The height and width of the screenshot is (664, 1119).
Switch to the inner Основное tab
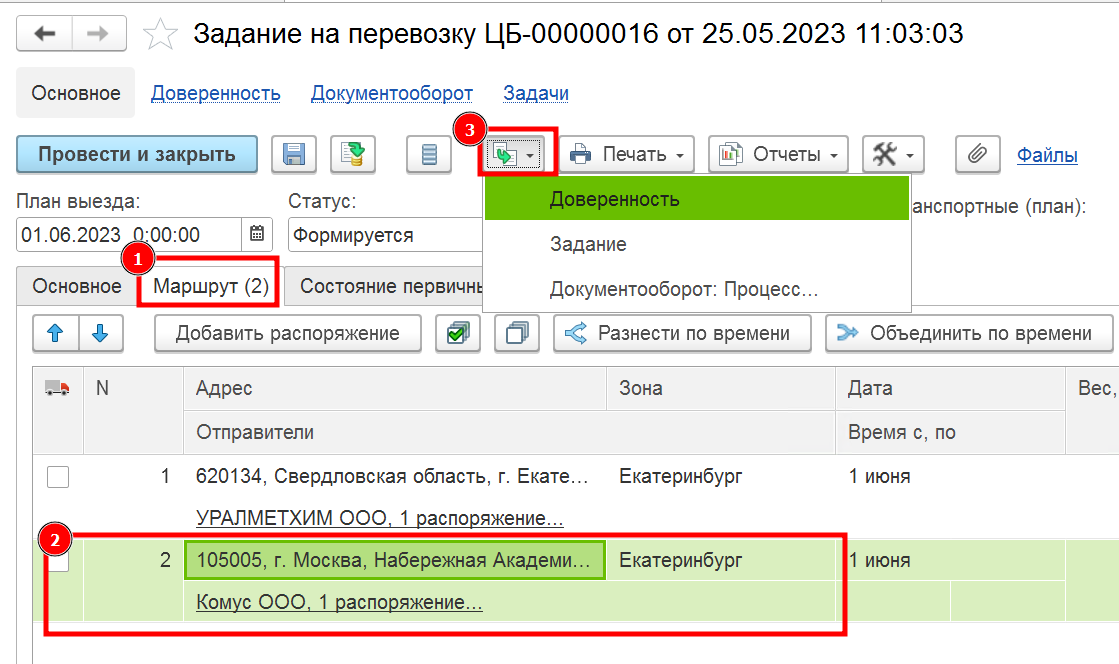point(77,286)
